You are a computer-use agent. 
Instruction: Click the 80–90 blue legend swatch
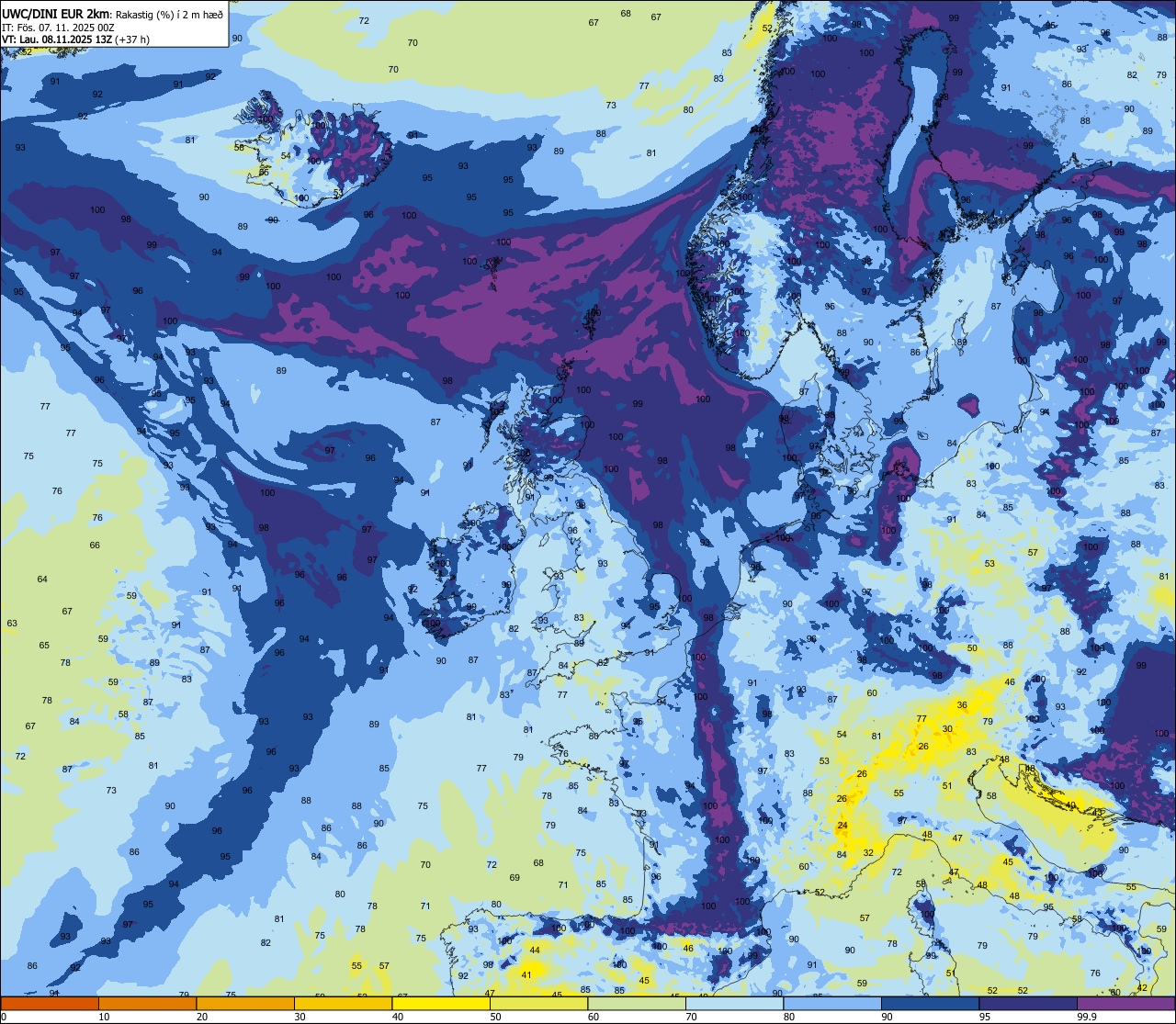pos(832,1003)
